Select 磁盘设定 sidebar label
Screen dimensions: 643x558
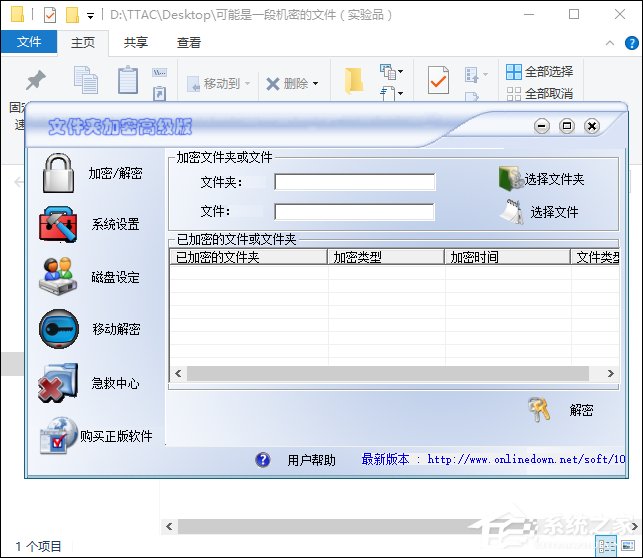(115, 277)
